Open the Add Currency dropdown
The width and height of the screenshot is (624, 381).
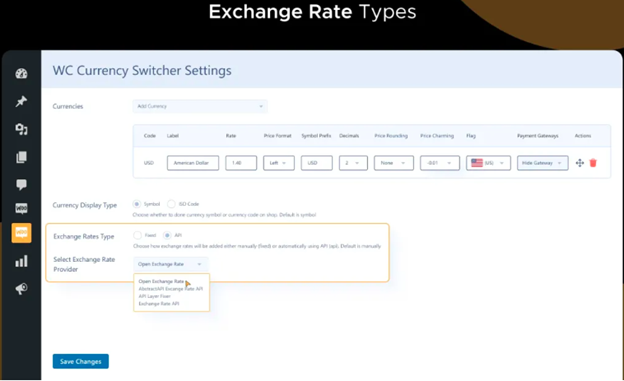(x=200, y=106)
